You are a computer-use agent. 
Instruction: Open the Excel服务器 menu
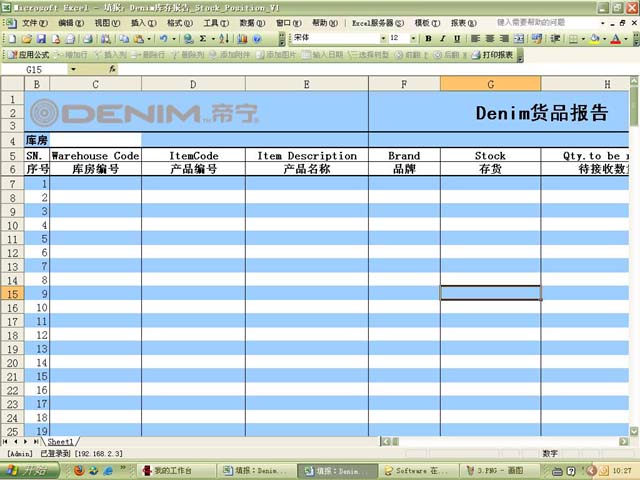[378, 22]
